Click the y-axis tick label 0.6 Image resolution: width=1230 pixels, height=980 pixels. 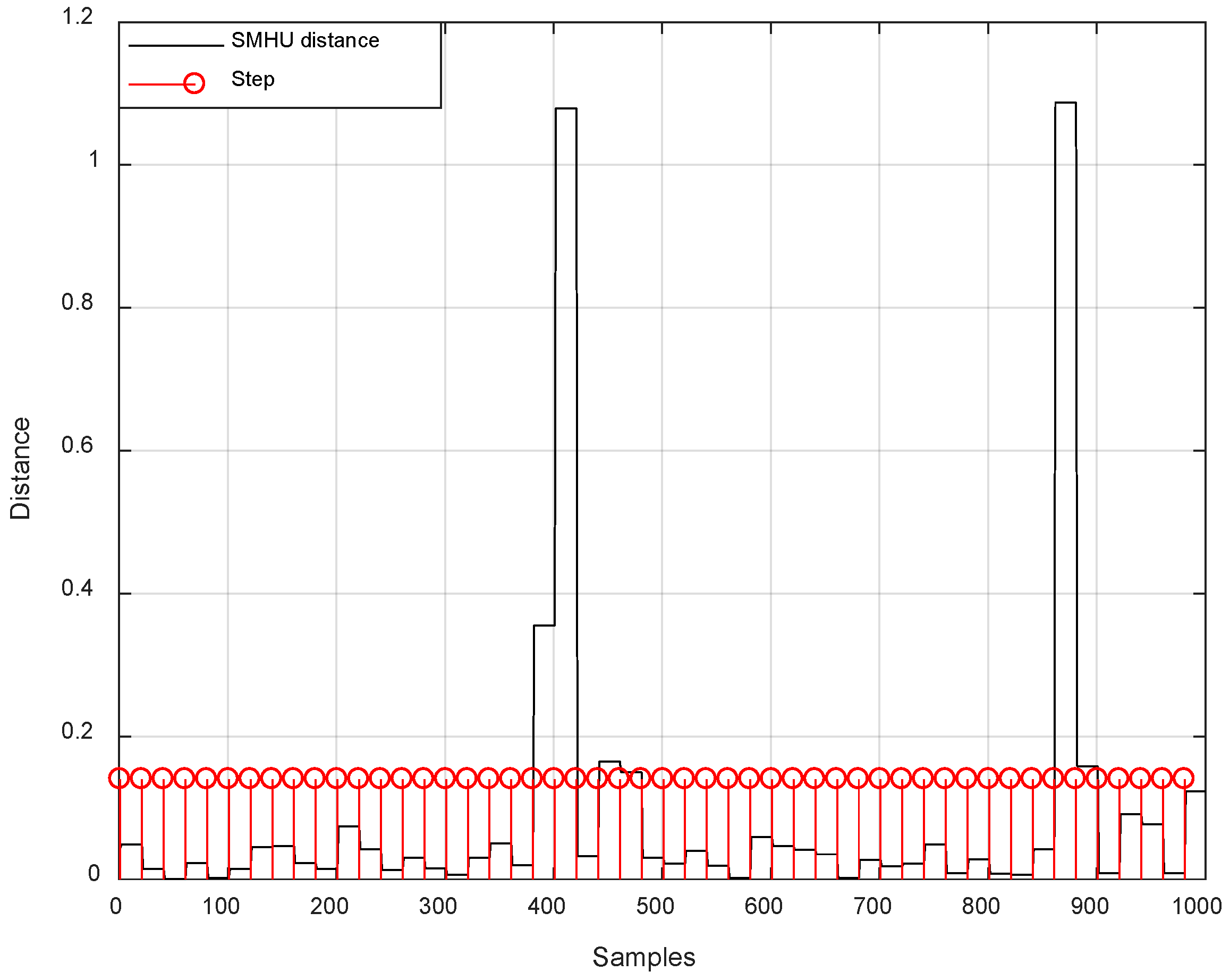pos(77,445)
